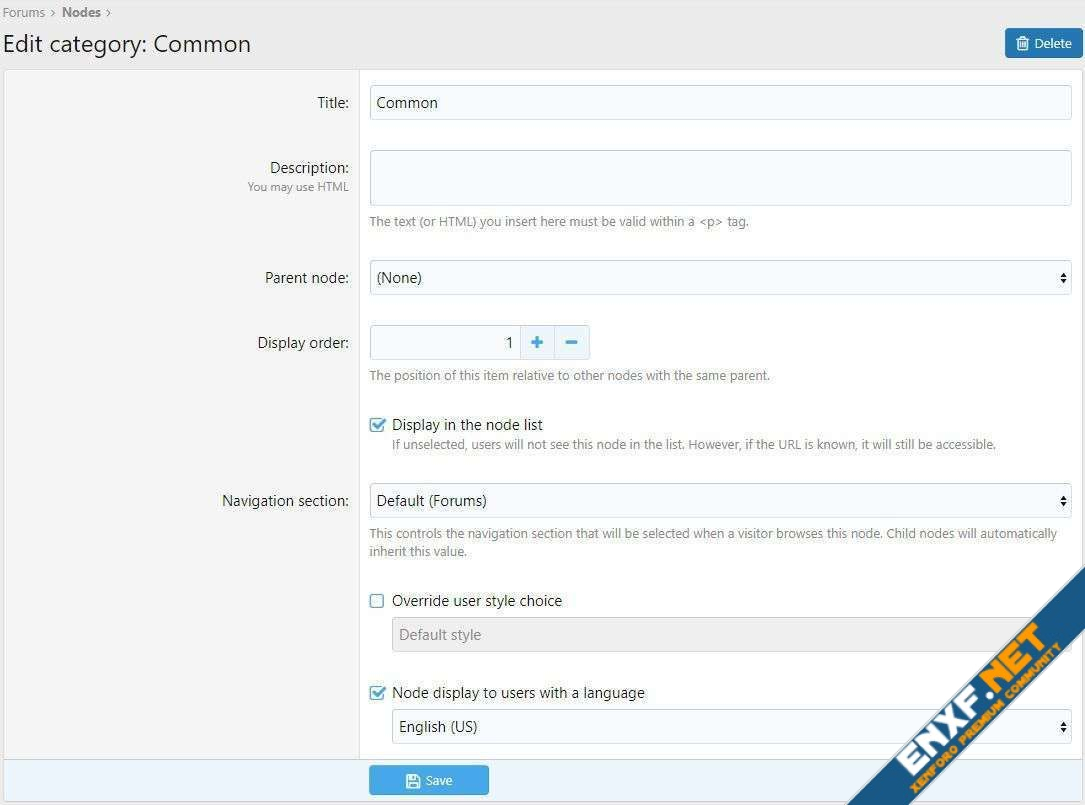Click the Edit category: Common heading
This screenshot has height=805, width=1085.
point(127,44)
